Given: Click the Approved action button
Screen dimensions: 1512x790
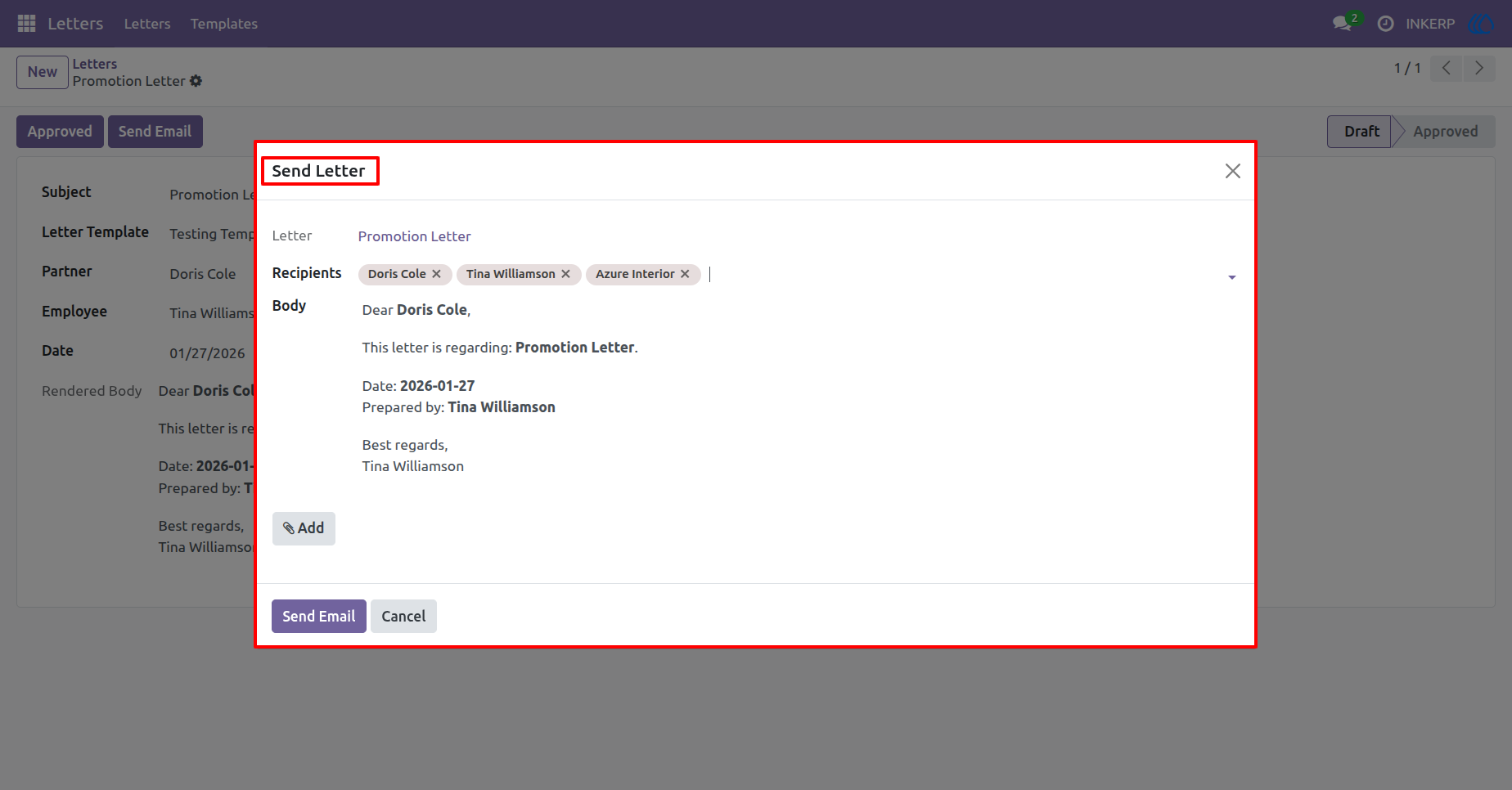Looking at the screenshot, I should pyautogui.click(x=60, y=132).
